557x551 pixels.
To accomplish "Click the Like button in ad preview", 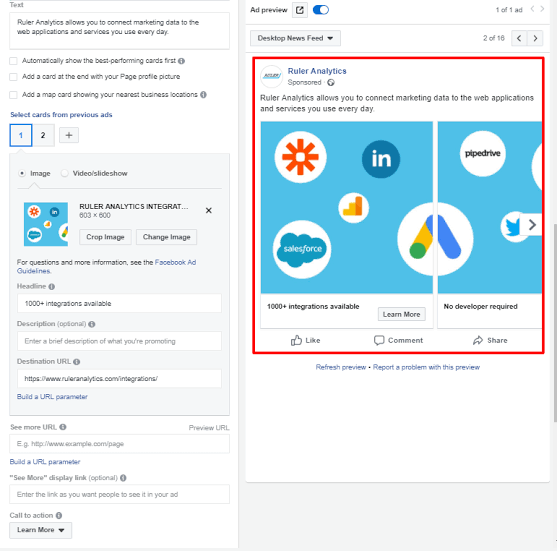I will pyautogui.click(x=305, y=340).
